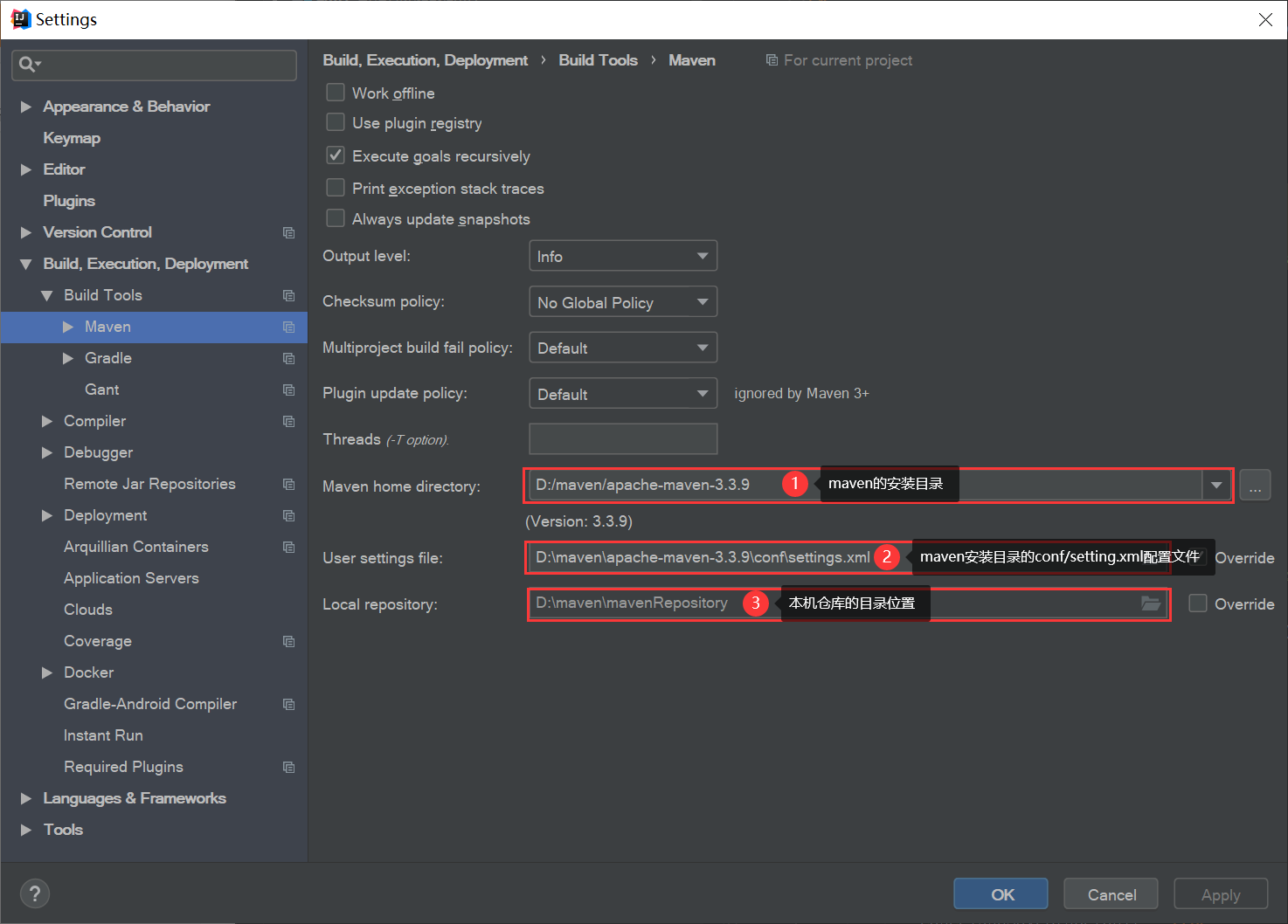The image size is (1288, 924).
Task: Click project-scope icon beside Arquillian Containers
Action: click(288, 547)
